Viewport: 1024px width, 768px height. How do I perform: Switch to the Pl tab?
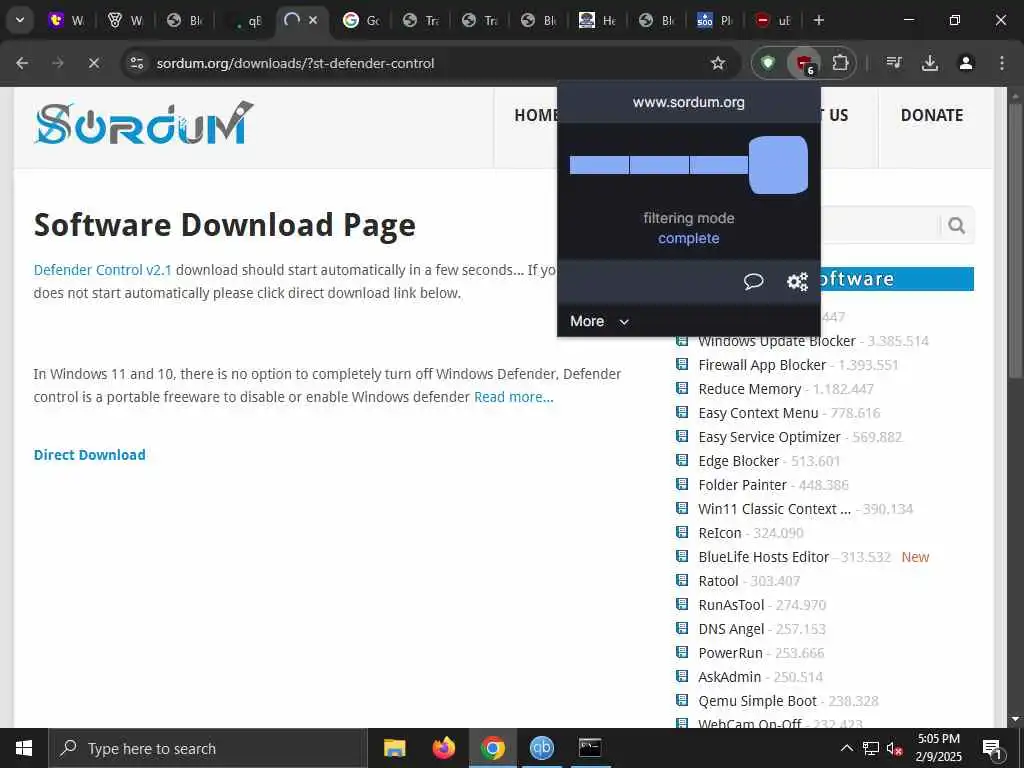click(x=715, y=20)
